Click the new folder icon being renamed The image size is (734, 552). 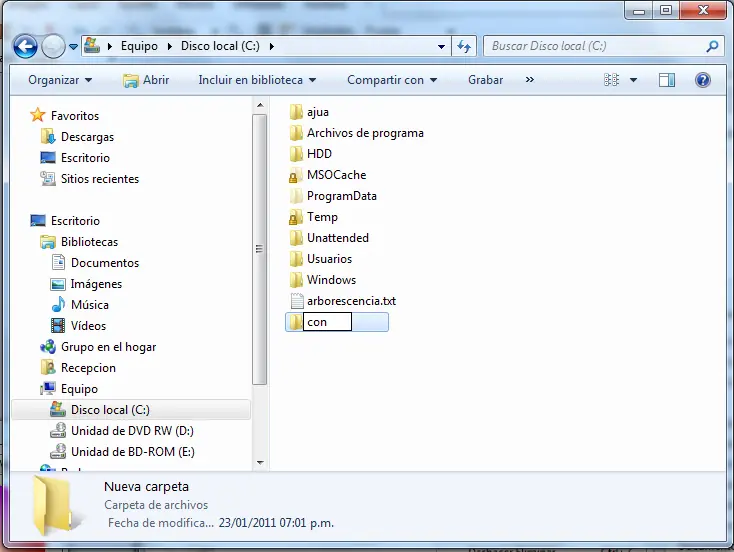(x=295, y=322)
